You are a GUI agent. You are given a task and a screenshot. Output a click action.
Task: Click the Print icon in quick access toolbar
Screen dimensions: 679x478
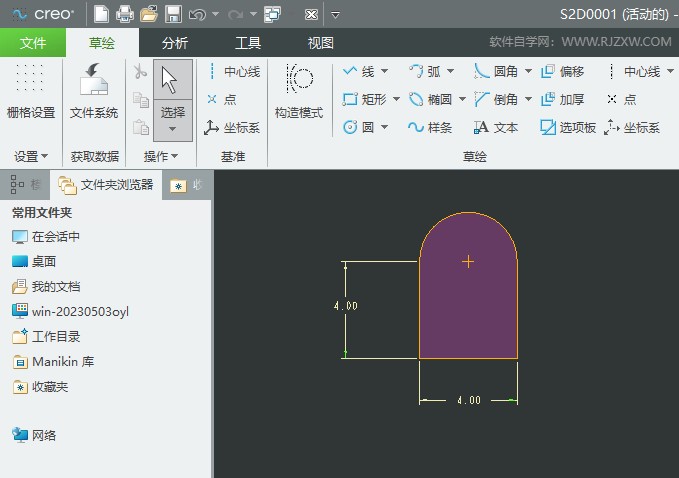coord(125,14)
